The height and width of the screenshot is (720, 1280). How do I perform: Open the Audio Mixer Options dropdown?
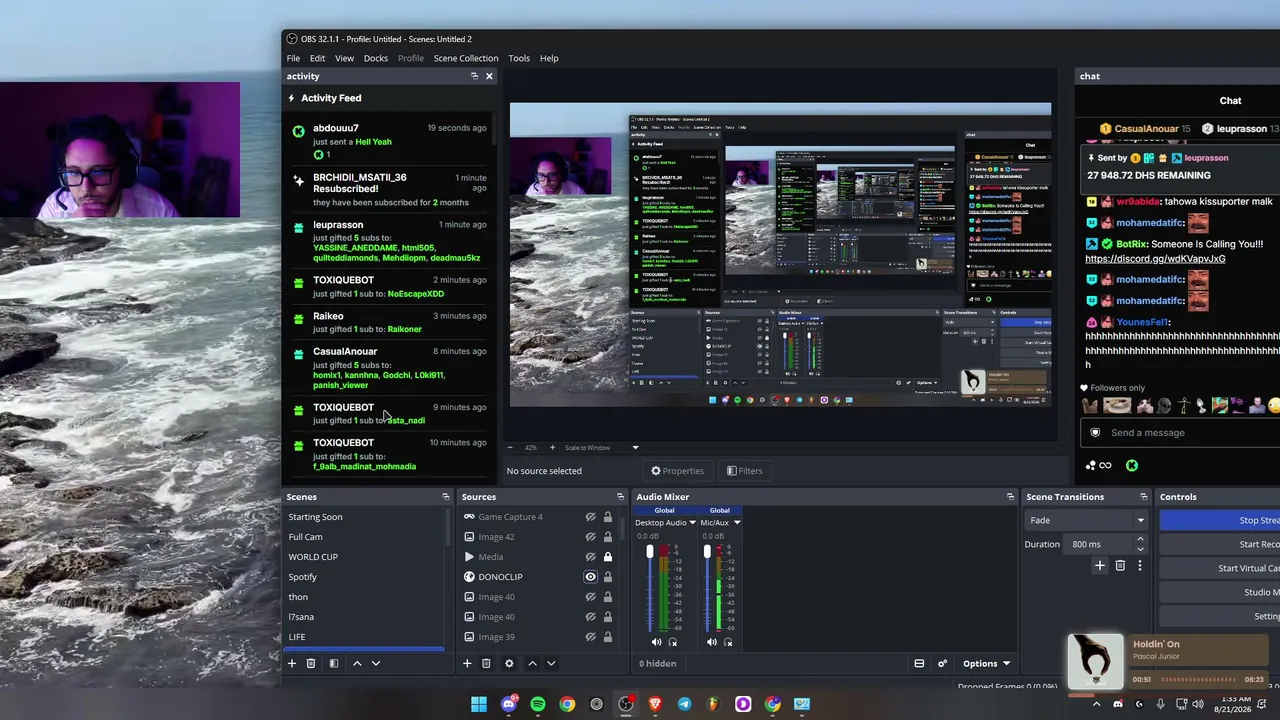coord(986,663)
